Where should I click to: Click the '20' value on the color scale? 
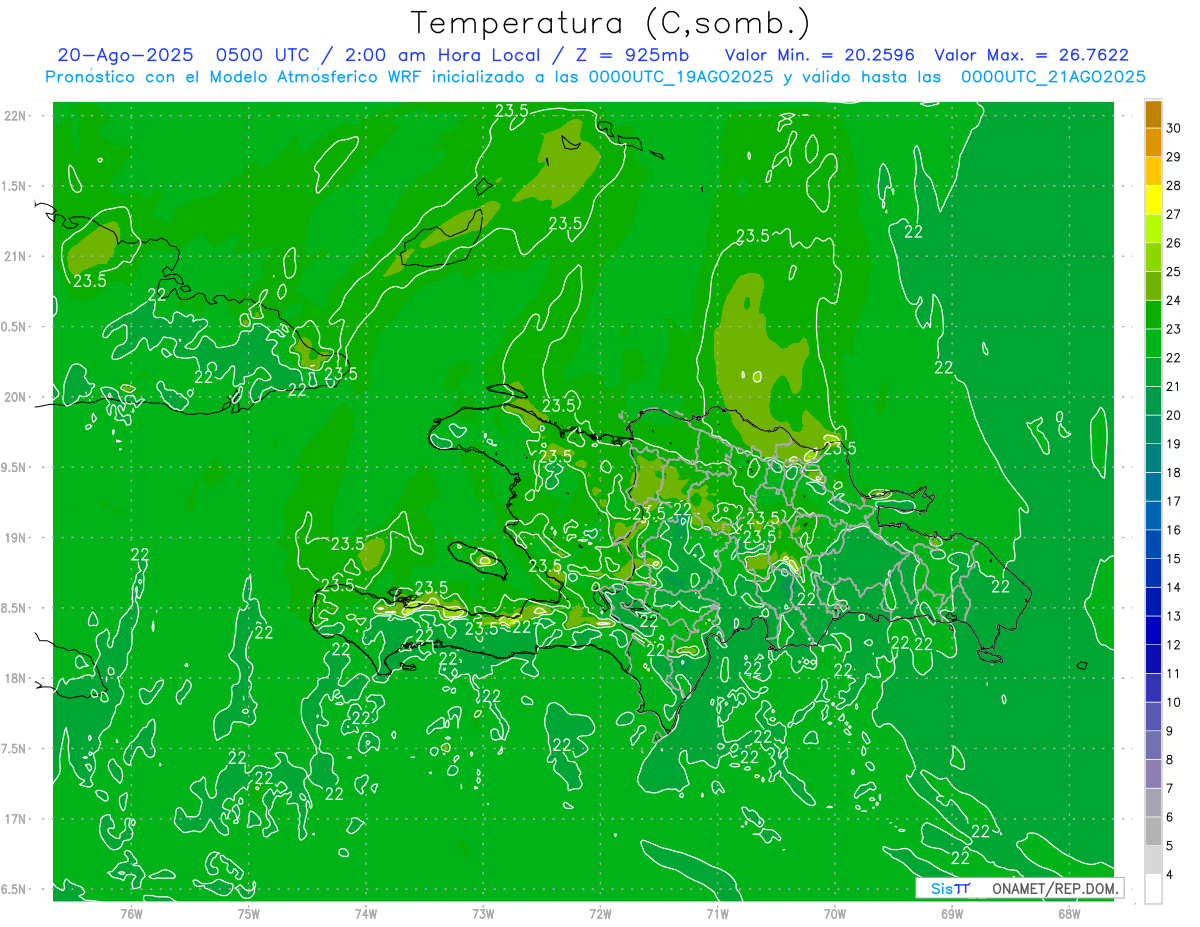click(1173, 415)
